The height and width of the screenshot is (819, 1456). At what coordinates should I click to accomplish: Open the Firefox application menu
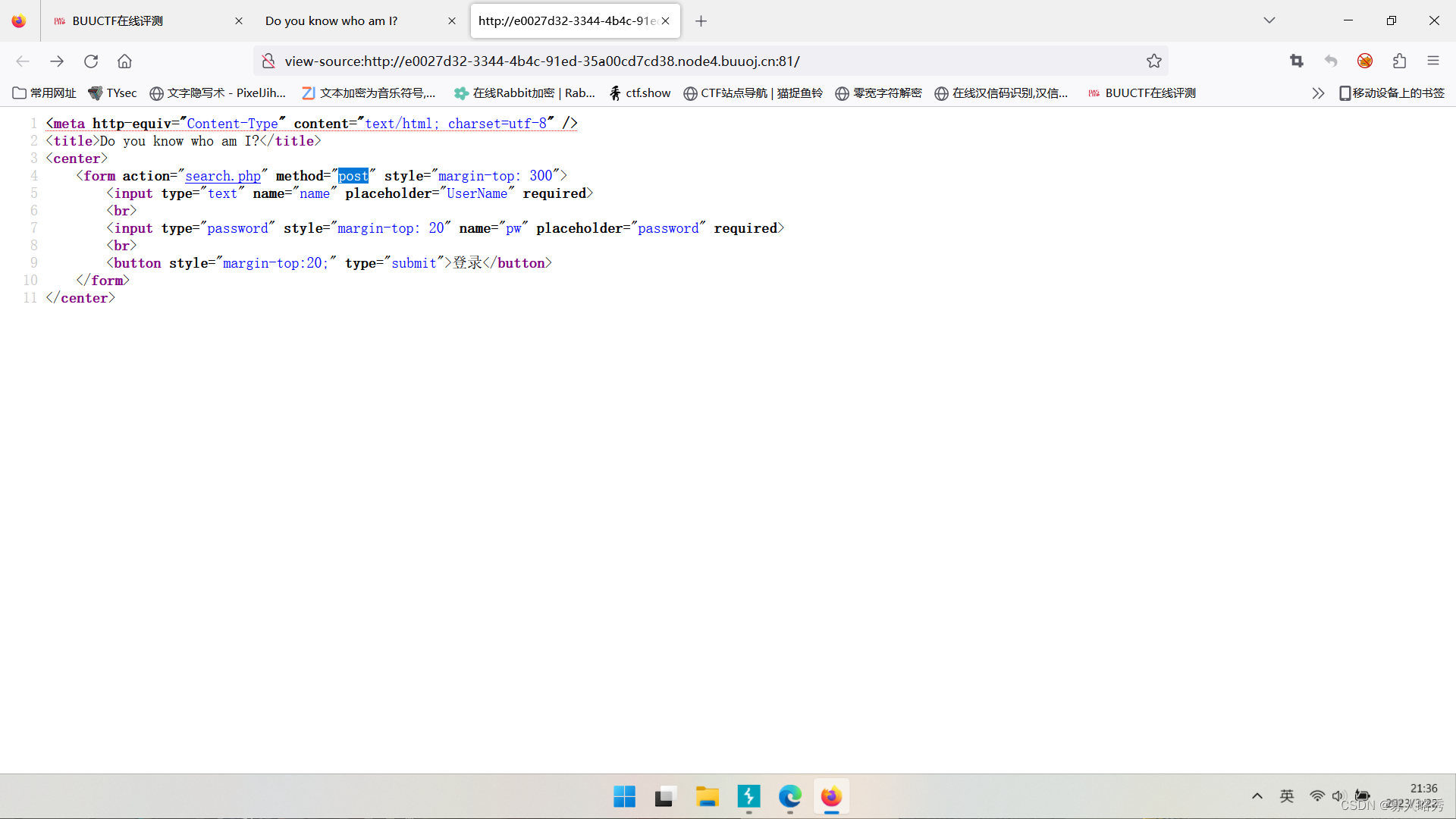[1432, 61]
